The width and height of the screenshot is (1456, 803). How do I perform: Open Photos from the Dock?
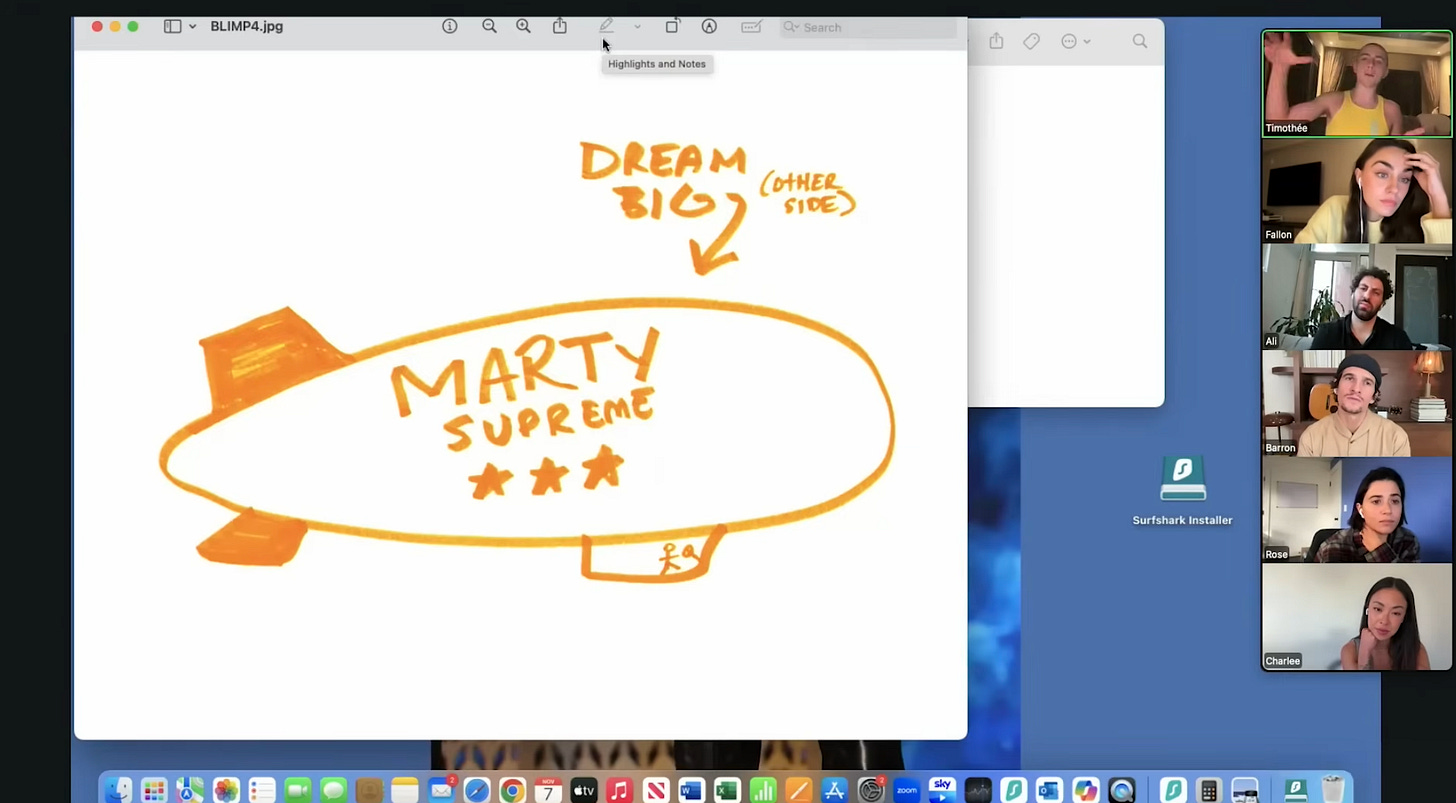(x=226, y=790)
